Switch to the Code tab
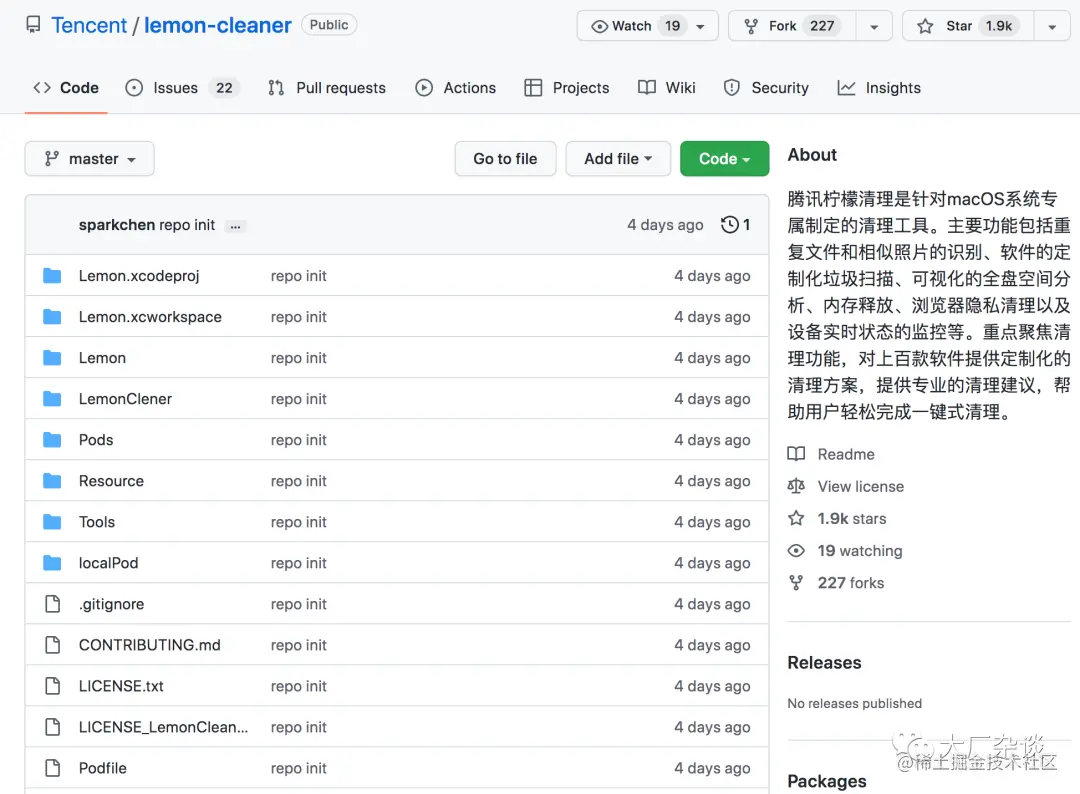 point(66,88)
